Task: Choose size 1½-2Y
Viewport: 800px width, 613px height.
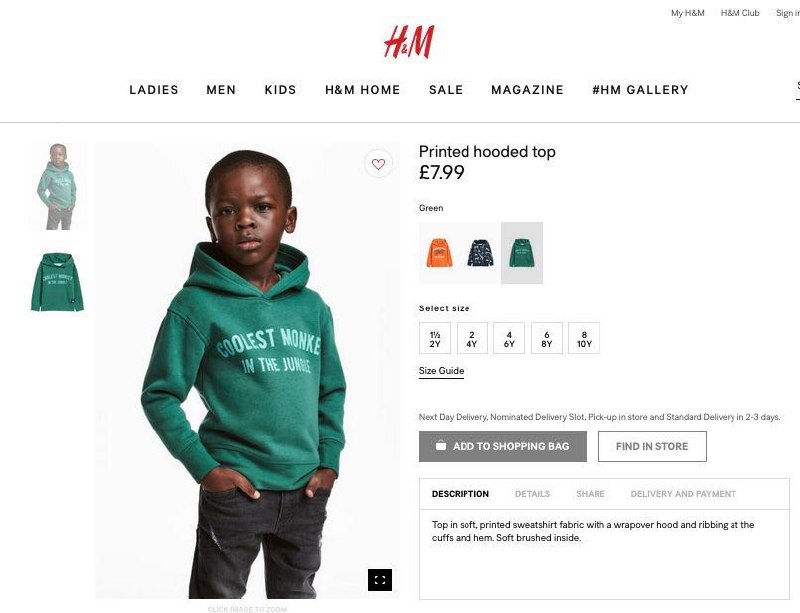Action: coord(435,338)
